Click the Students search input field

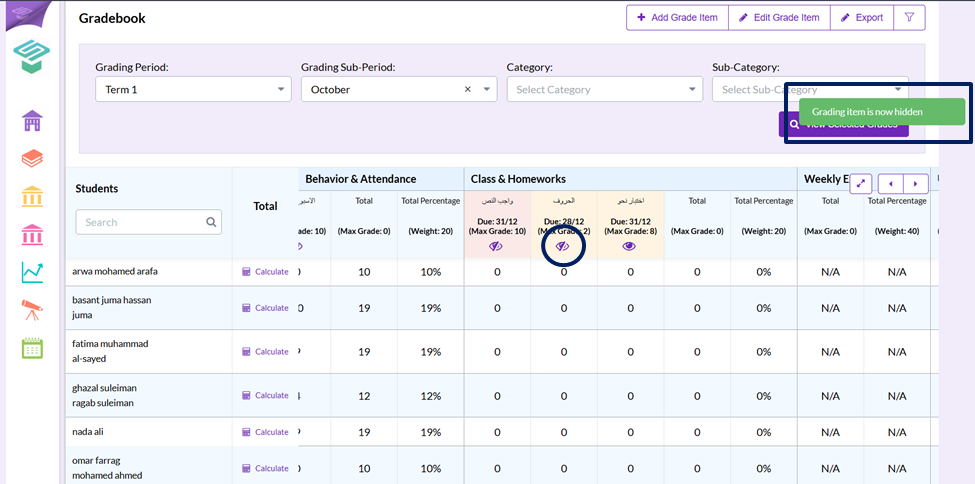pos(149,222)
